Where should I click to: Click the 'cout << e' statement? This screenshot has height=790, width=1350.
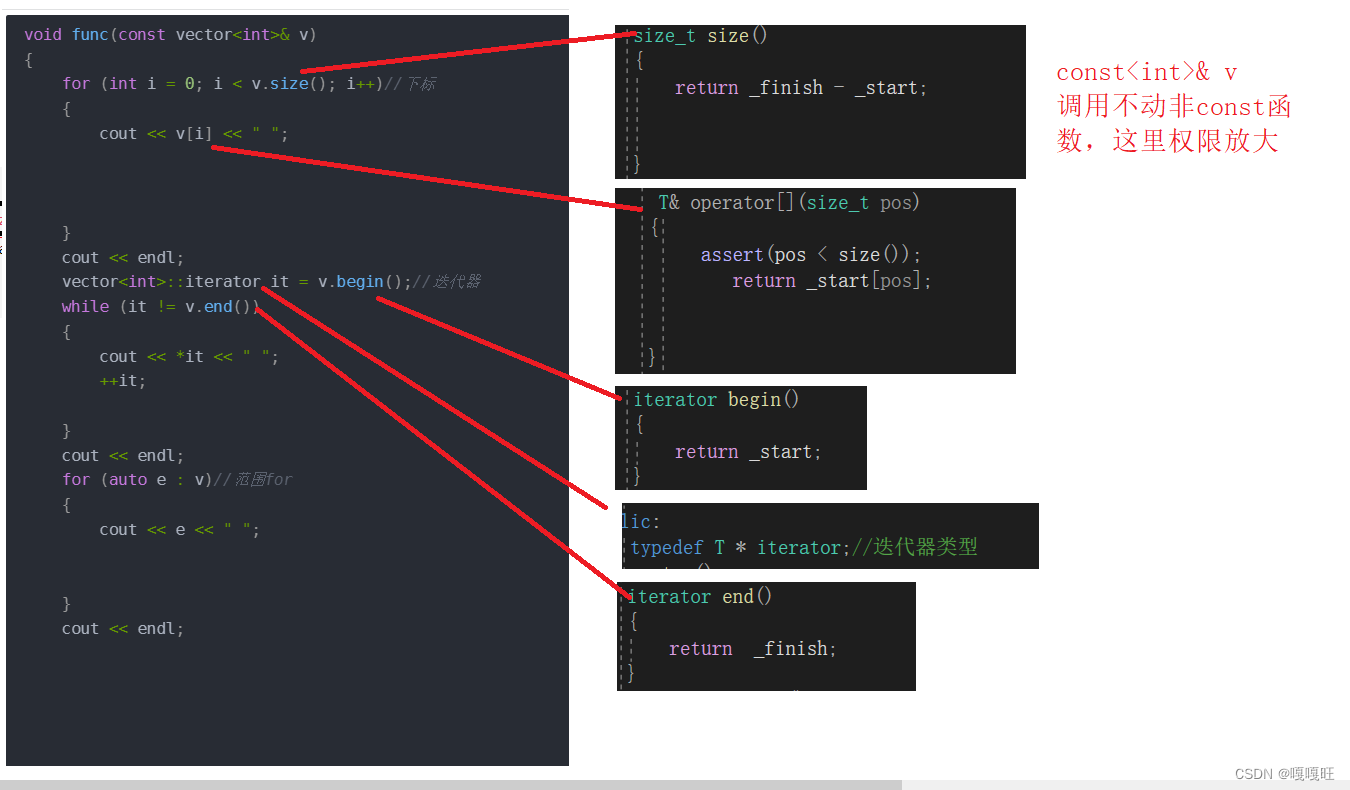179,530
